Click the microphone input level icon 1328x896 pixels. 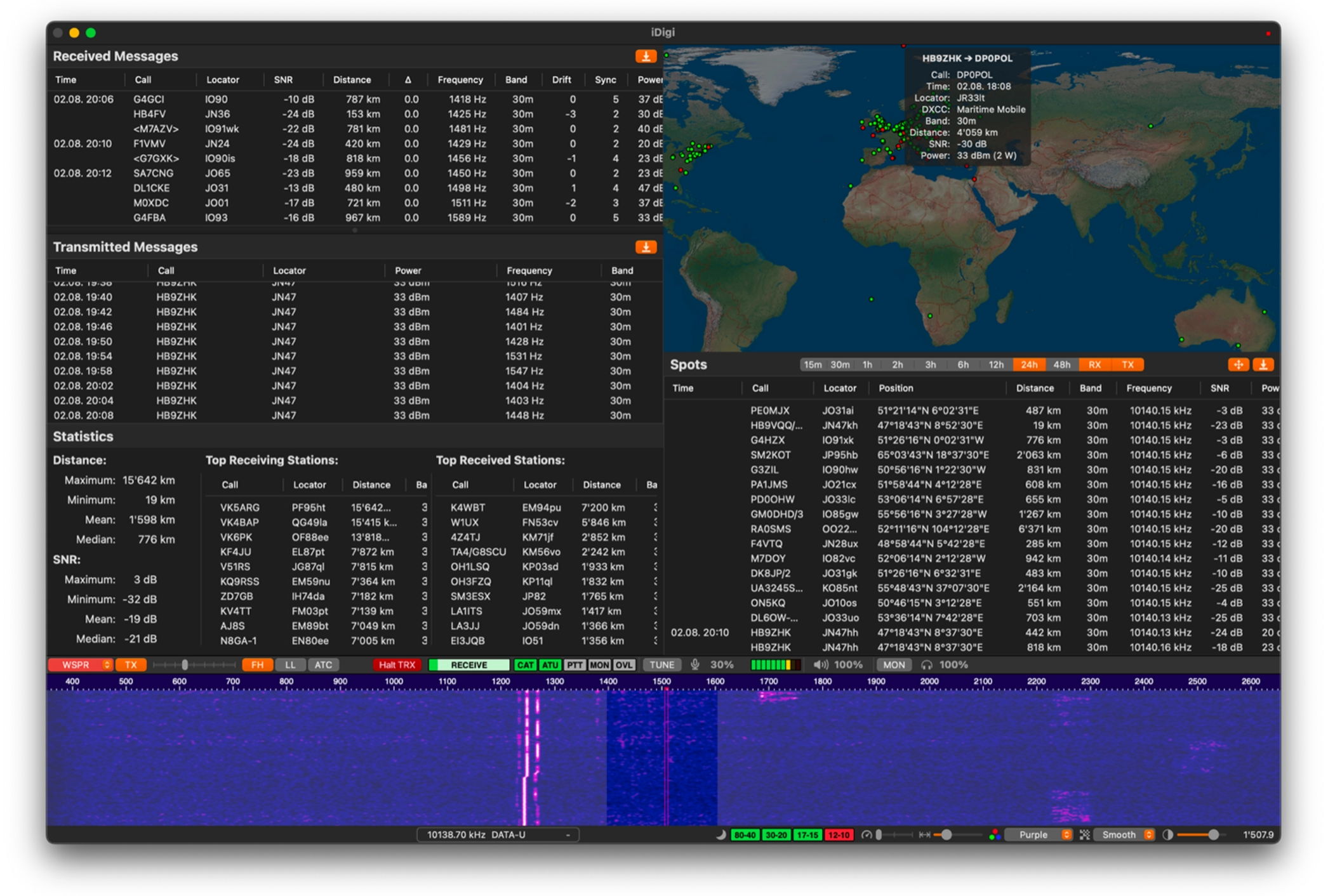pos(695,665)
